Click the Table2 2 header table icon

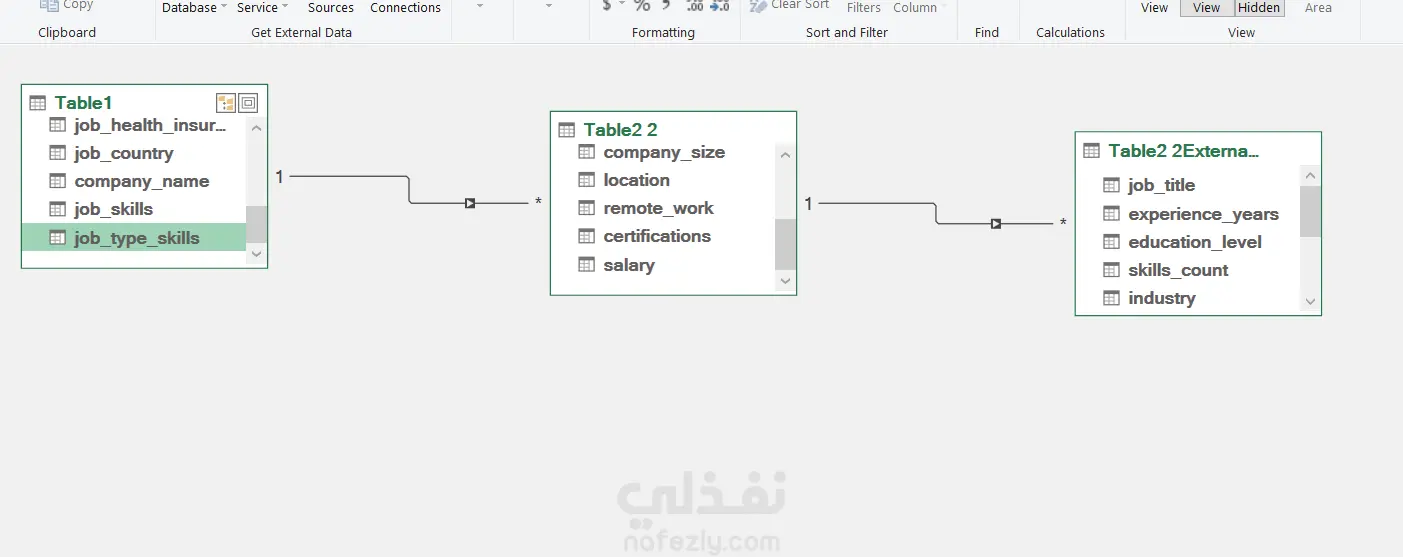point(567,130)
